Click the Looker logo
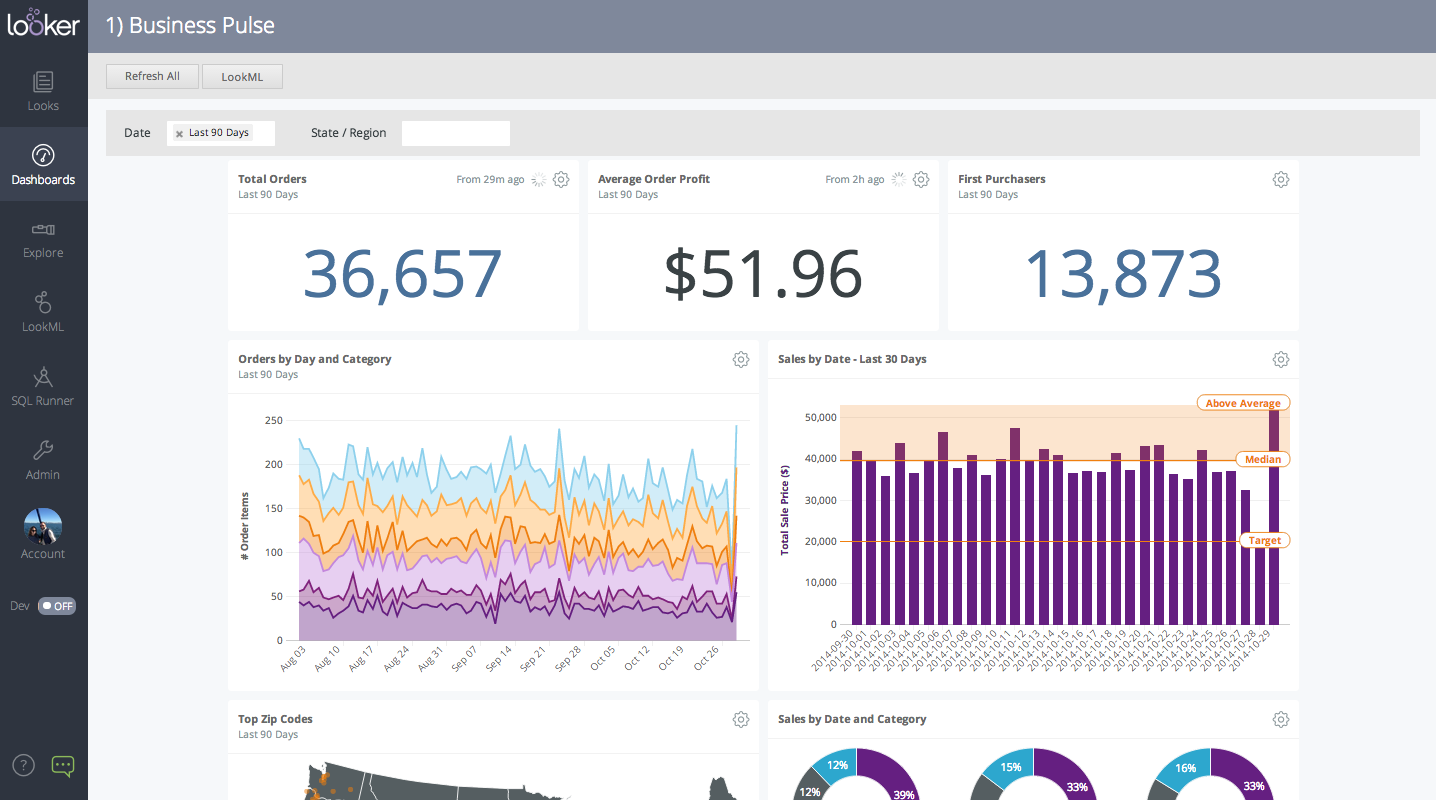Screen dimensions: 1436x800 click(x=43, y=23)
